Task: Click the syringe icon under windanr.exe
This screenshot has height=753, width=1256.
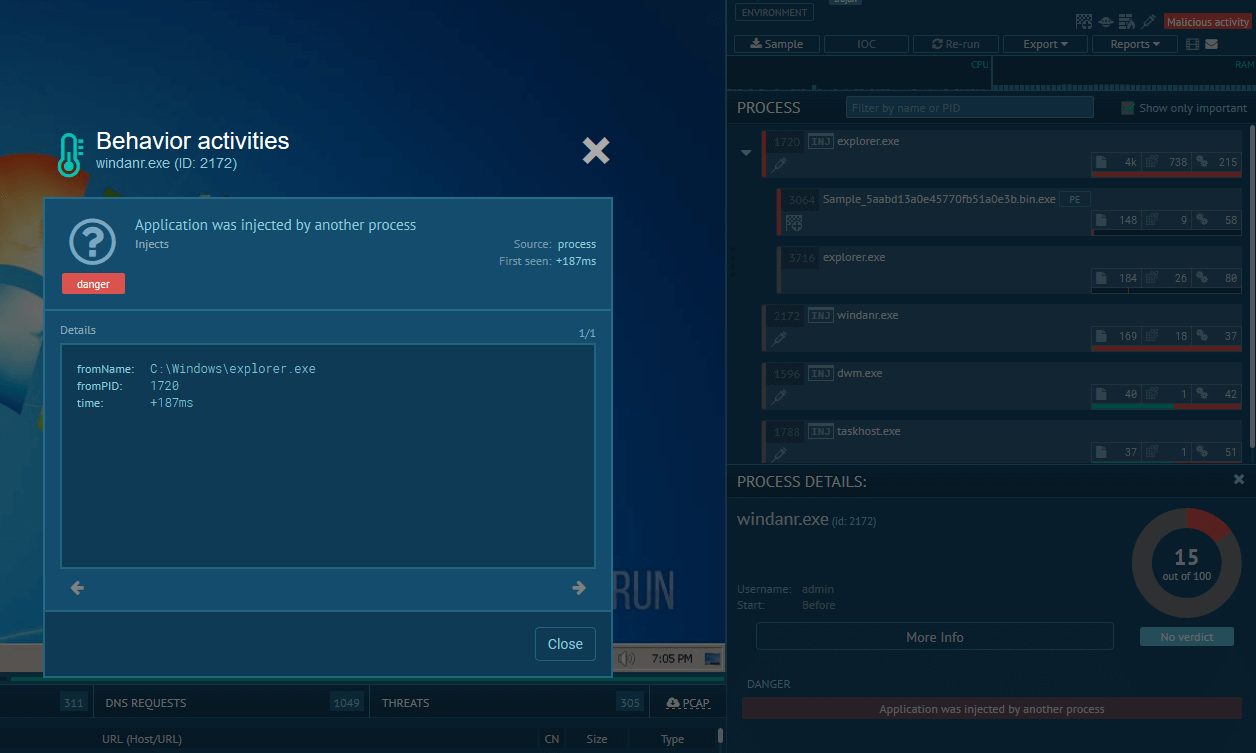Action: 780,338
